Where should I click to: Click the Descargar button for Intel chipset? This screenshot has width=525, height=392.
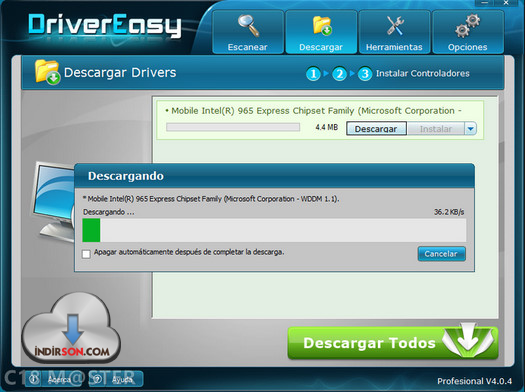click(x=376, y=129)
